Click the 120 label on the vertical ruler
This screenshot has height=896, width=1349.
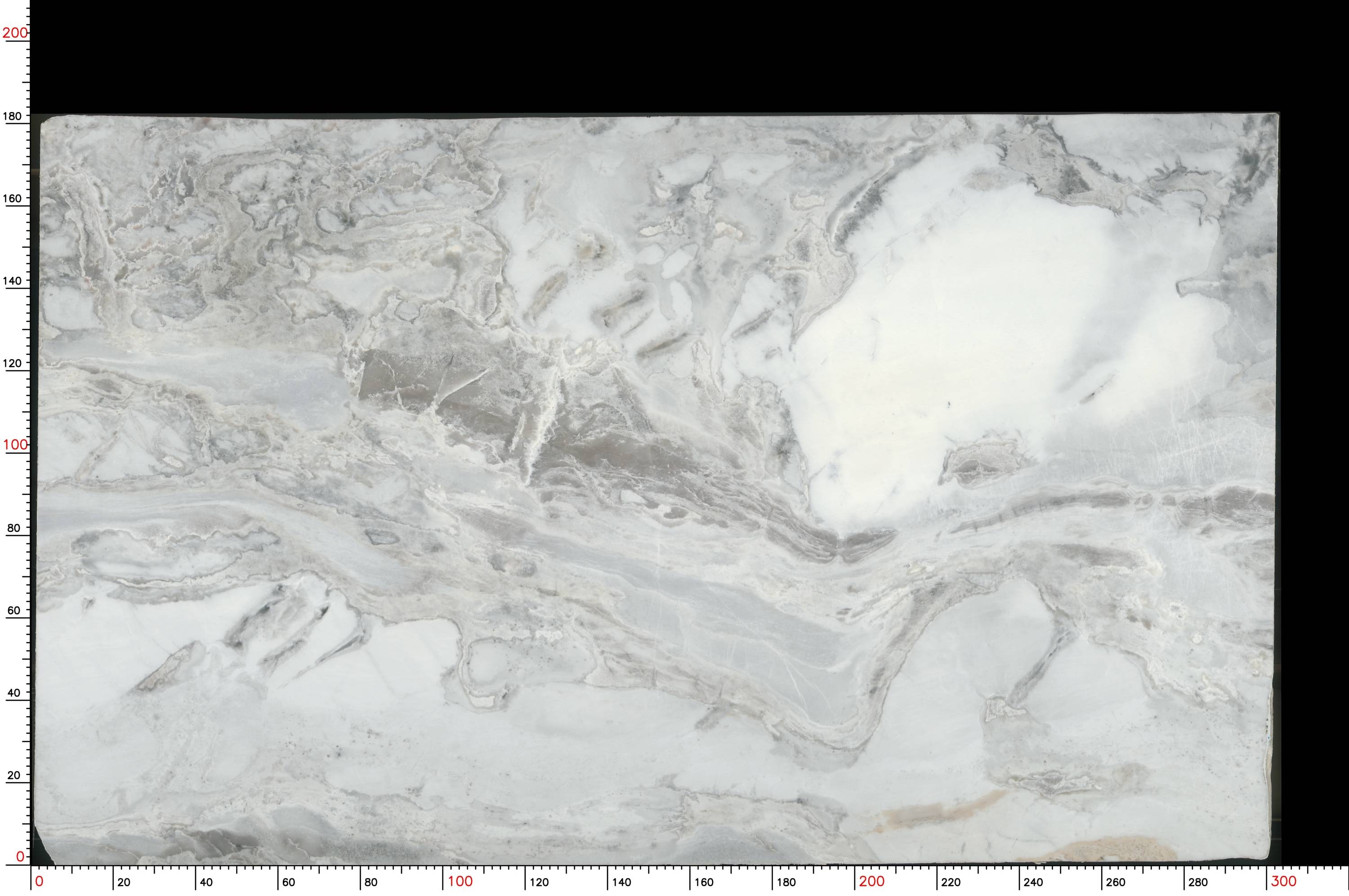(x=13, y=363)
